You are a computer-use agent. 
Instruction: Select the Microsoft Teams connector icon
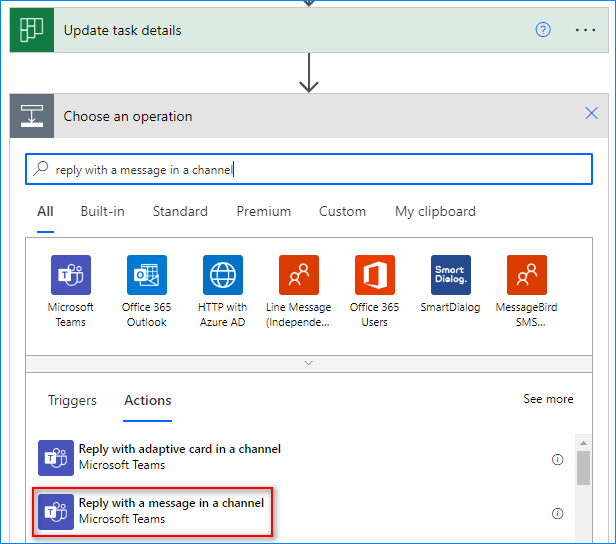coord(71,275)
